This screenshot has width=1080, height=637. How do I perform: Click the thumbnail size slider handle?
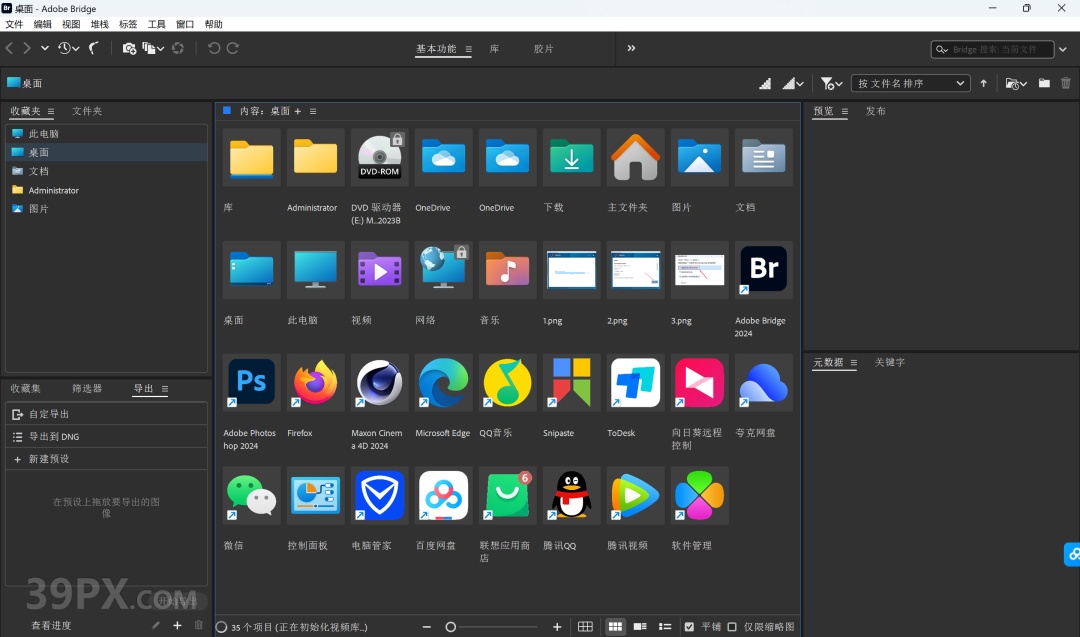450,627
